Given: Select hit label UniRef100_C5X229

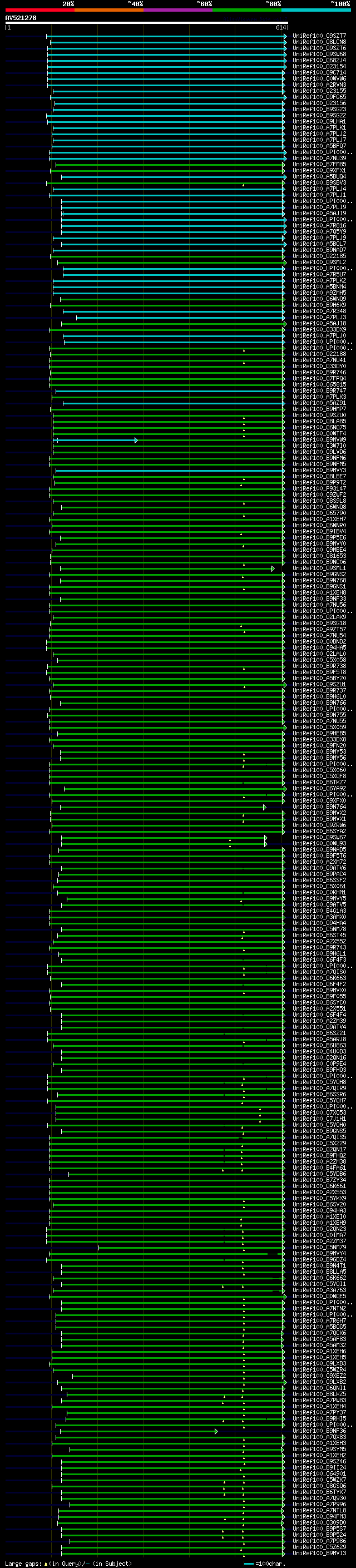Looking at the screenshot, I should point(319,1143).
